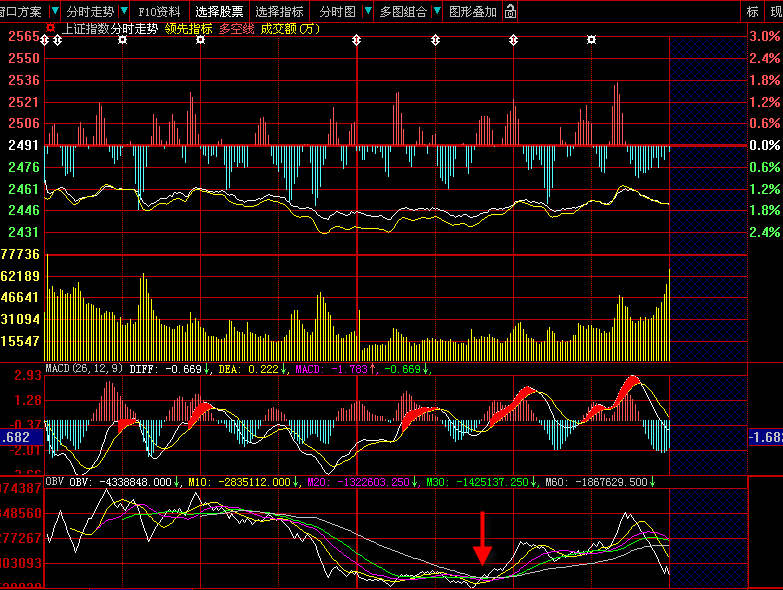Expand the dropdown arrow next to 分时走势

coord(124,11)
